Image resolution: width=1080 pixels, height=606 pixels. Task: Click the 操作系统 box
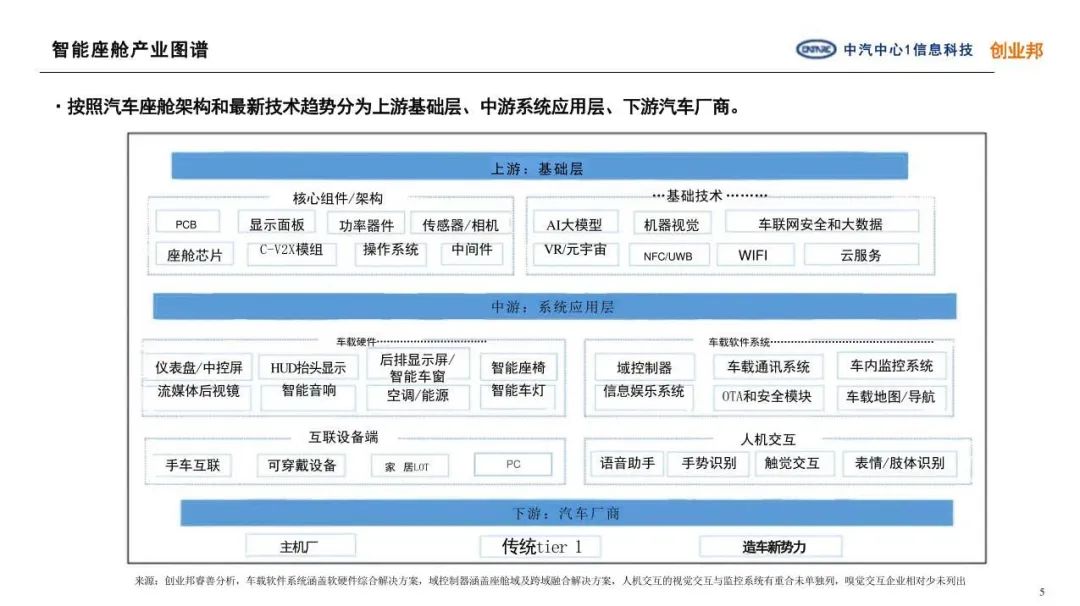tap(391, 251)
